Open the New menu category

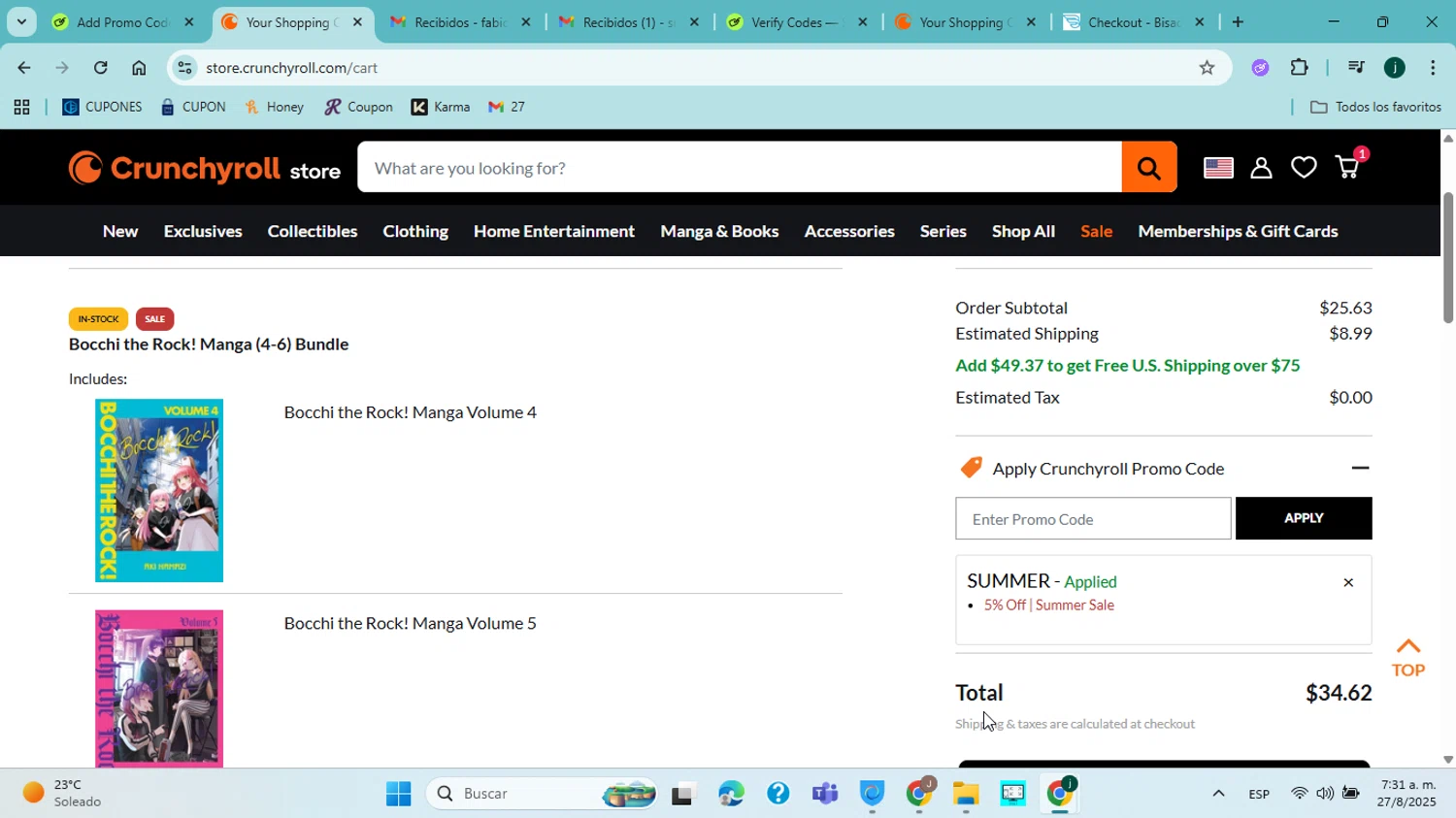click(x=120, y=231)
